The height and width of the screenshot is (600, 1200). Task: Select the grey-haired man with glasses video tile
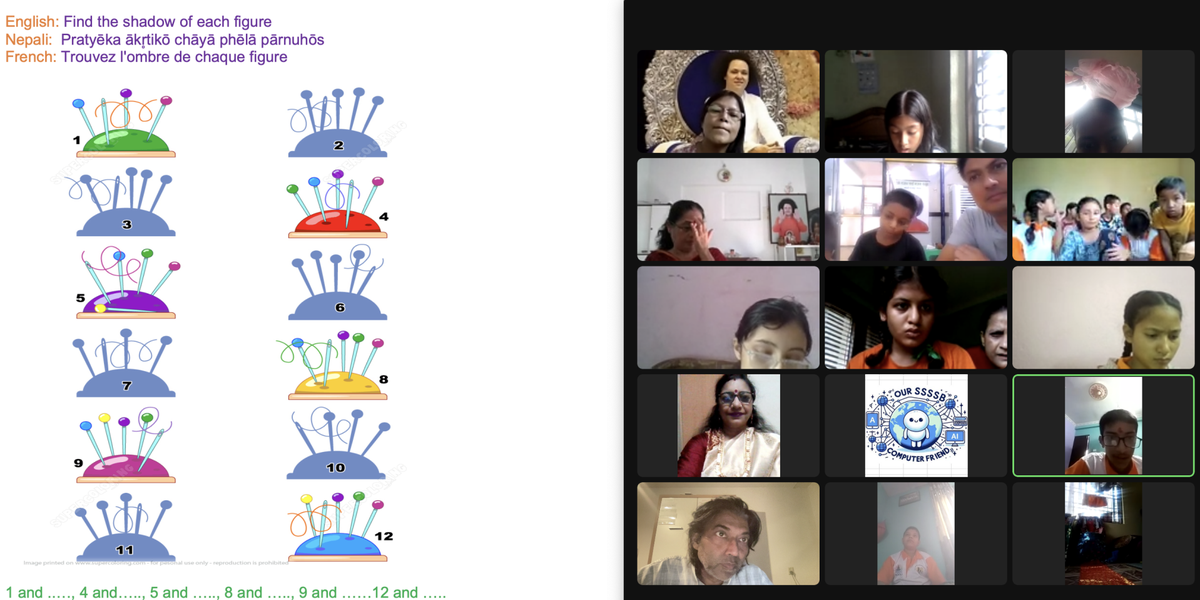(728, 533)
